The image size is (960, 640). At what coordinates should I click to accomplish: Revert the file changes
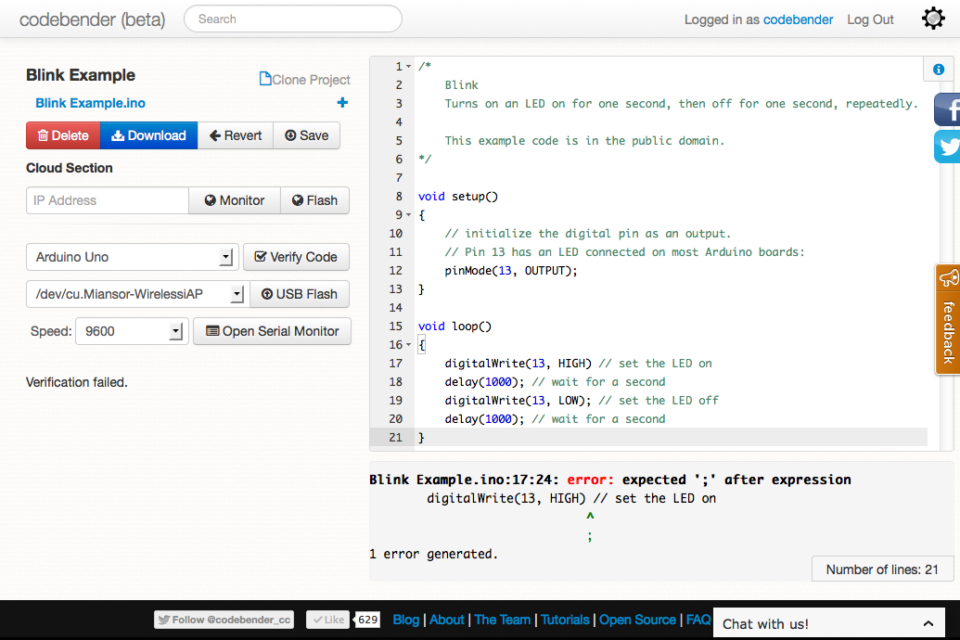pos(236,135)
